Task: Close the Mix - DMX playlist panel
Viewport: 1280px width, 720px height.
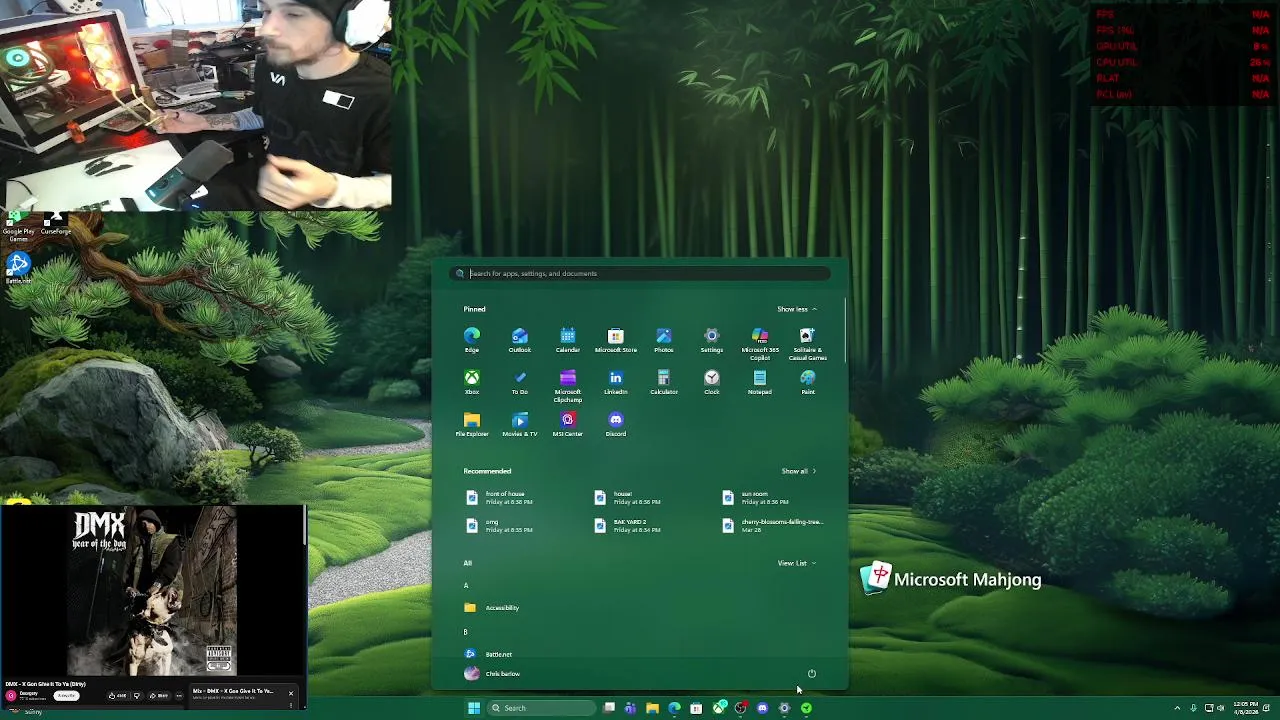Action: click(291, 693)
